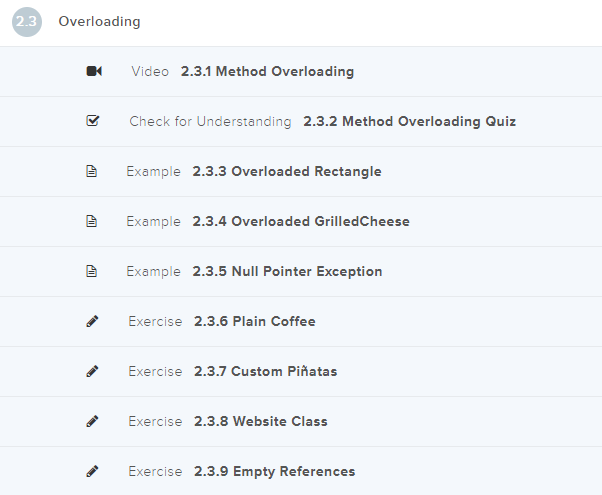Click the document icon for Overloaded GrilledCheese
Image resolution: width=602 pixels, height=495 pixels.
(92, 221)
